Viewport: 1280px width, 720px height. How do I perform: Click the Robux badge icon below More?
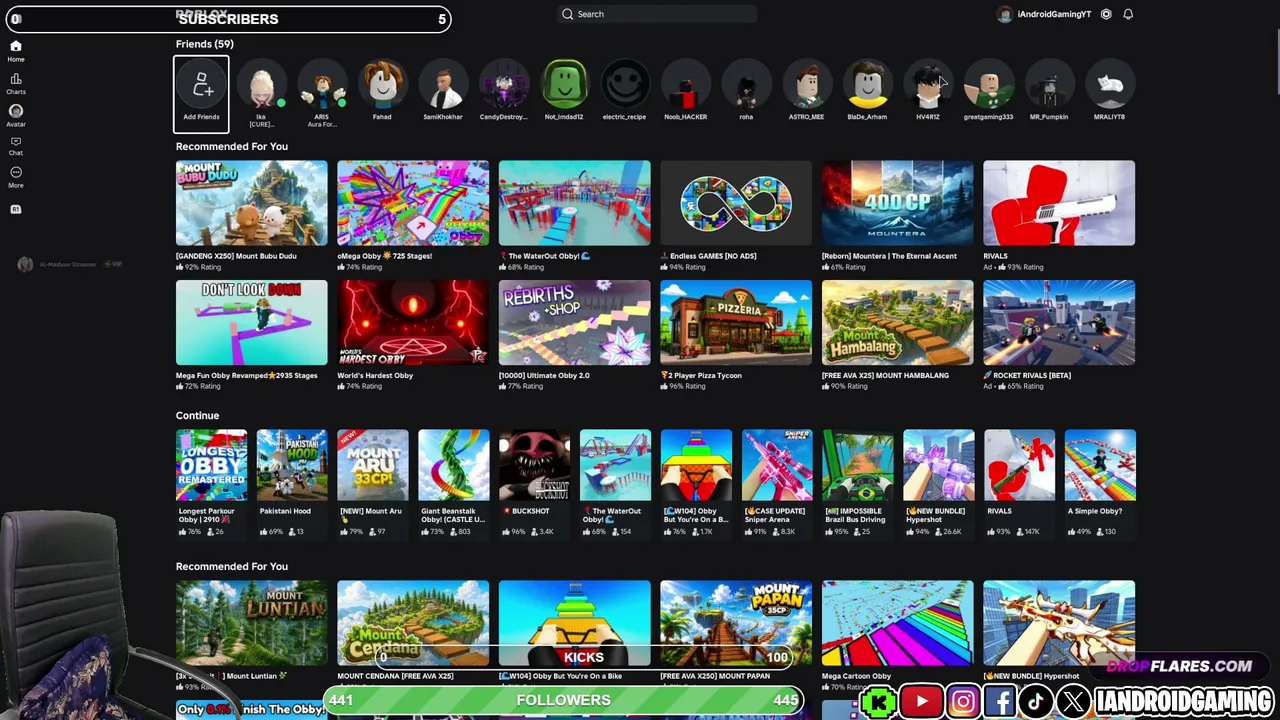click(x=16, y=209)
